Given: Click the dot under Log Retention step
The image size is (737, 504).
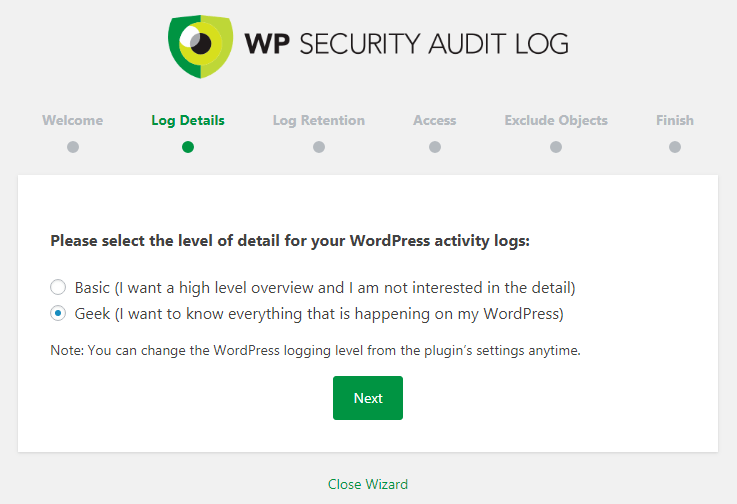Looking at the screenshot, I should coord(319,147).
